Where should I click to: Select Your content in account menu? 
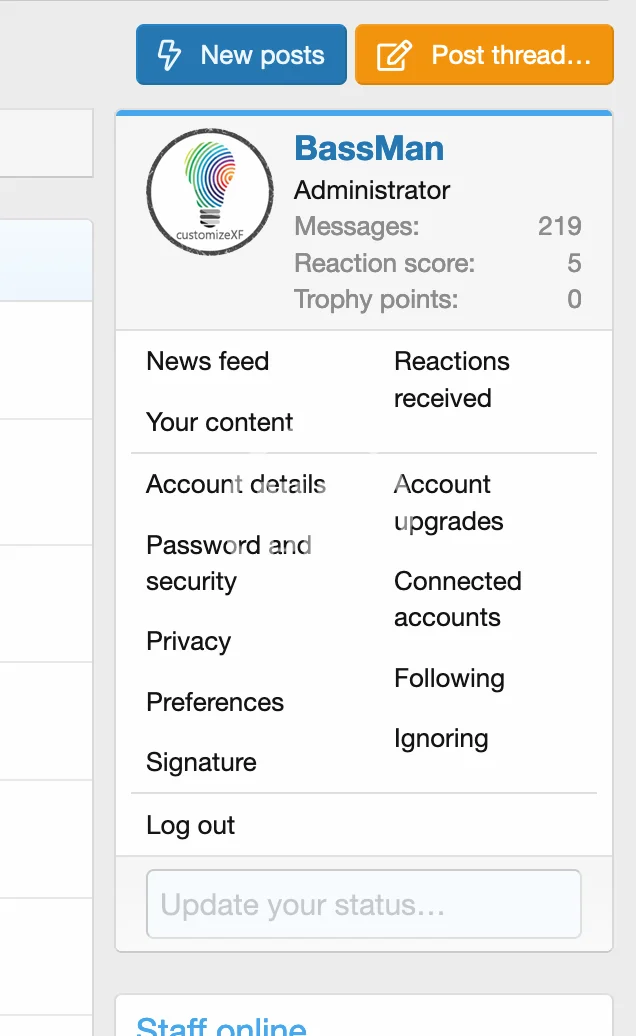point(220,422)
